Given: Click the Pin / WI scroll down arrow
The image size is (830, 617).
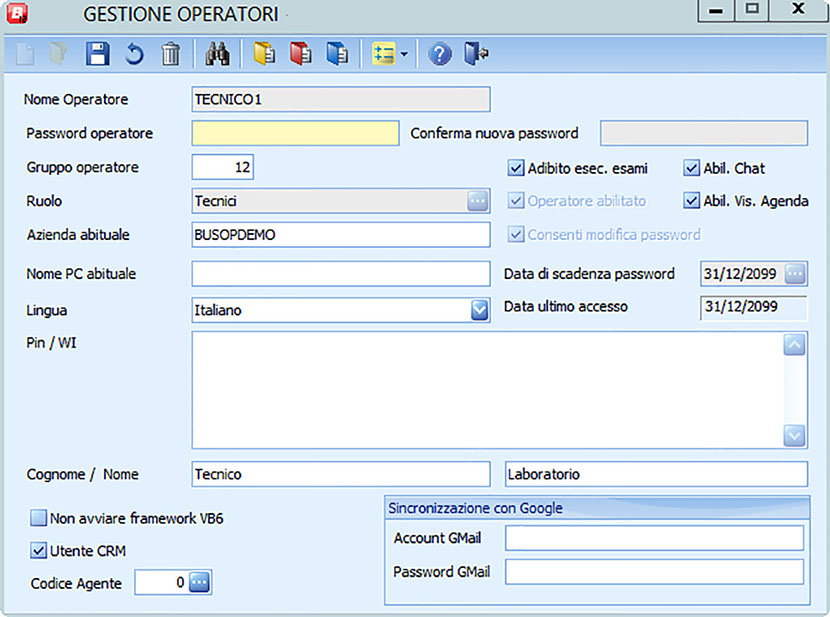Looking at the screenshot, I should tap(795, 435).
